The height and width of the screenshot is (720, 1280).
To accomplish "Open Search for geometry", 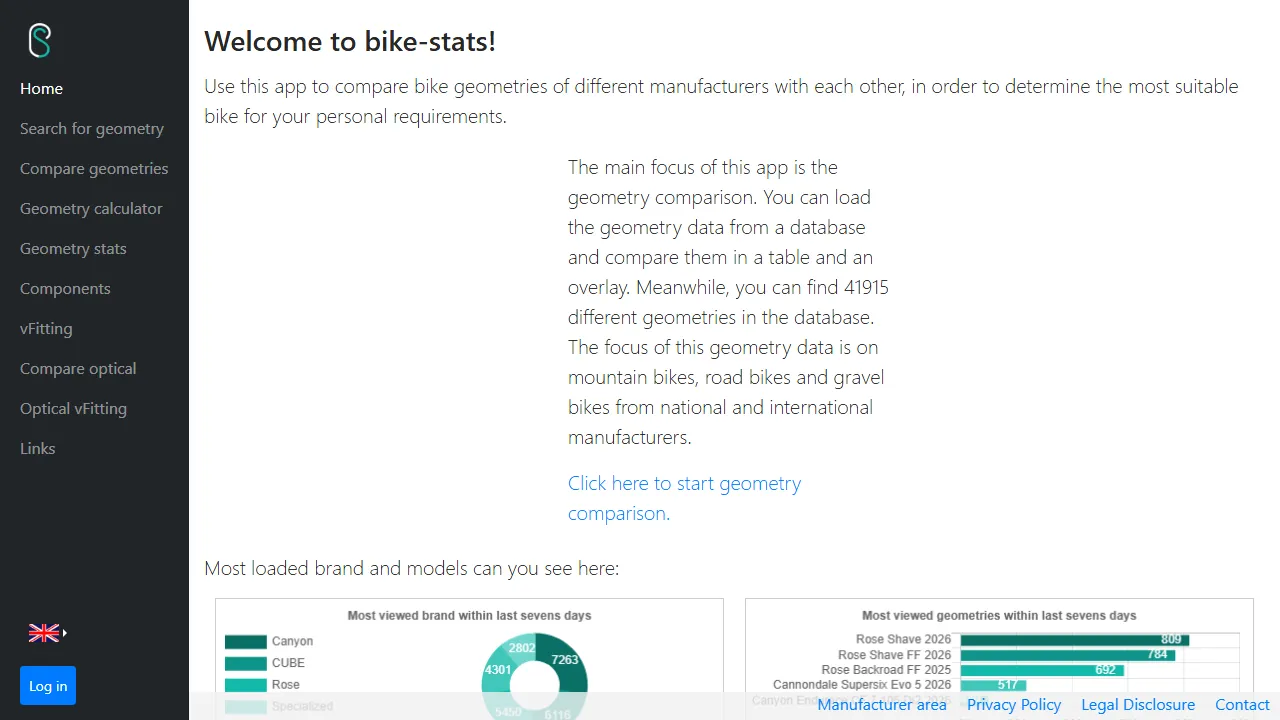I will (x=91, y=128).
